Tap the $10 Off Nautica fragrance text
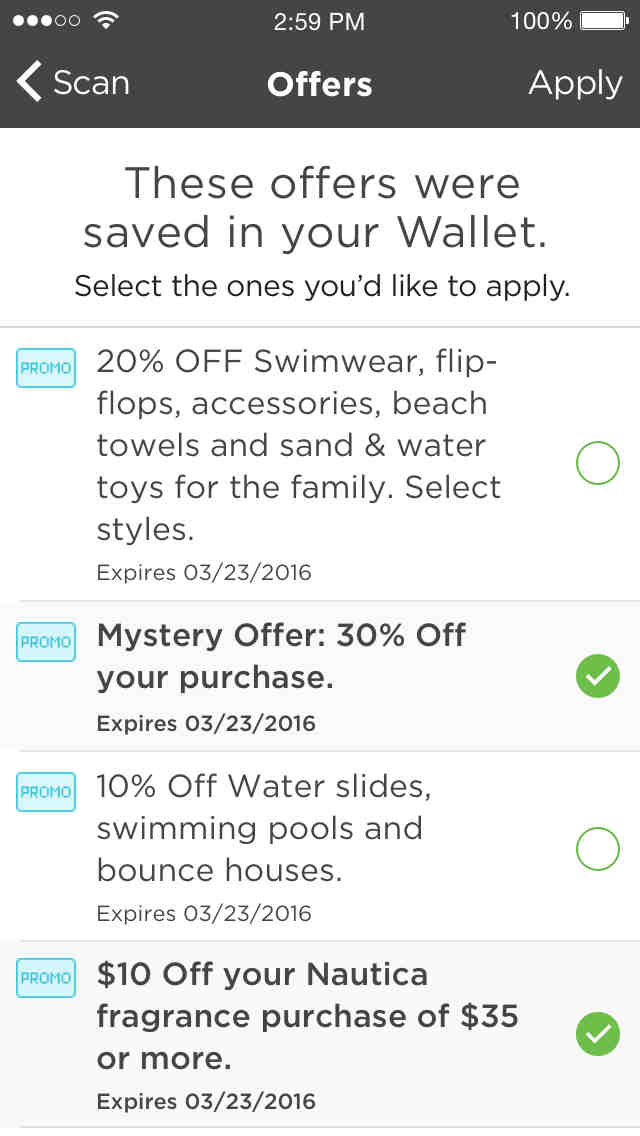Viewport: 640px width, 1136px height. (x=307, y=1015)
